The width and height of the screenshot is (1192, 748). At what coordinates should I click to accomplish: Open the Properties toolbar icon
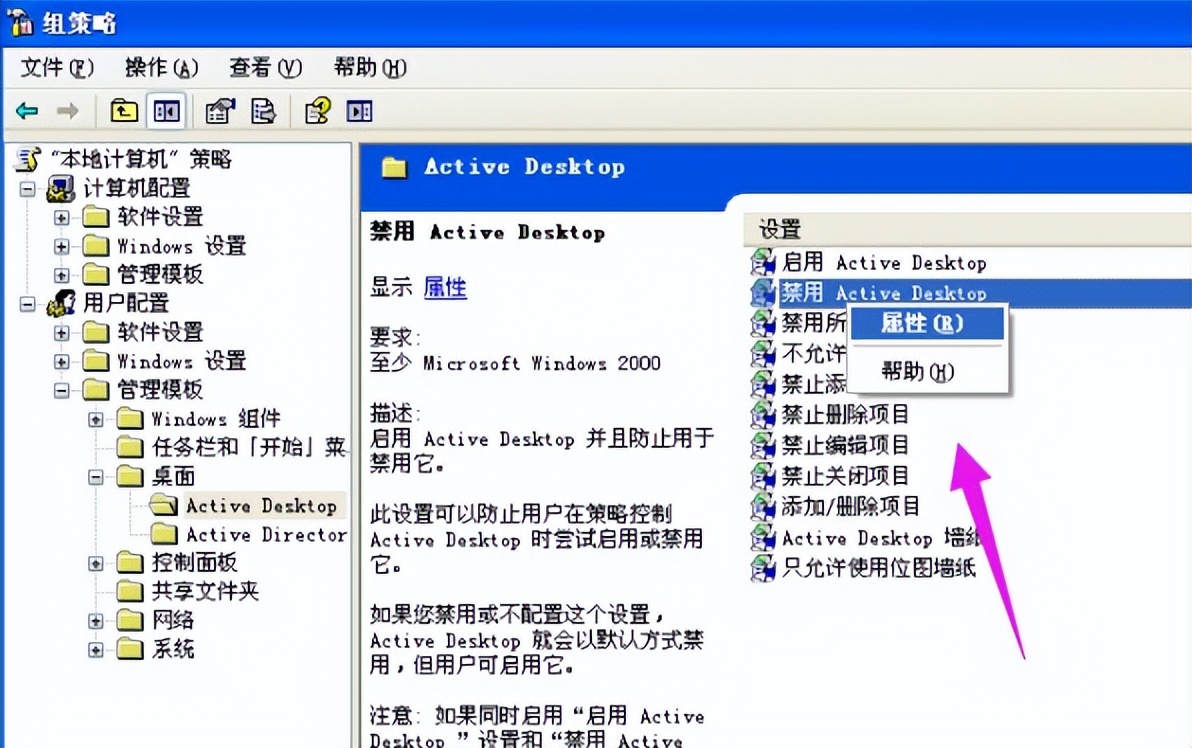point(220,112)
